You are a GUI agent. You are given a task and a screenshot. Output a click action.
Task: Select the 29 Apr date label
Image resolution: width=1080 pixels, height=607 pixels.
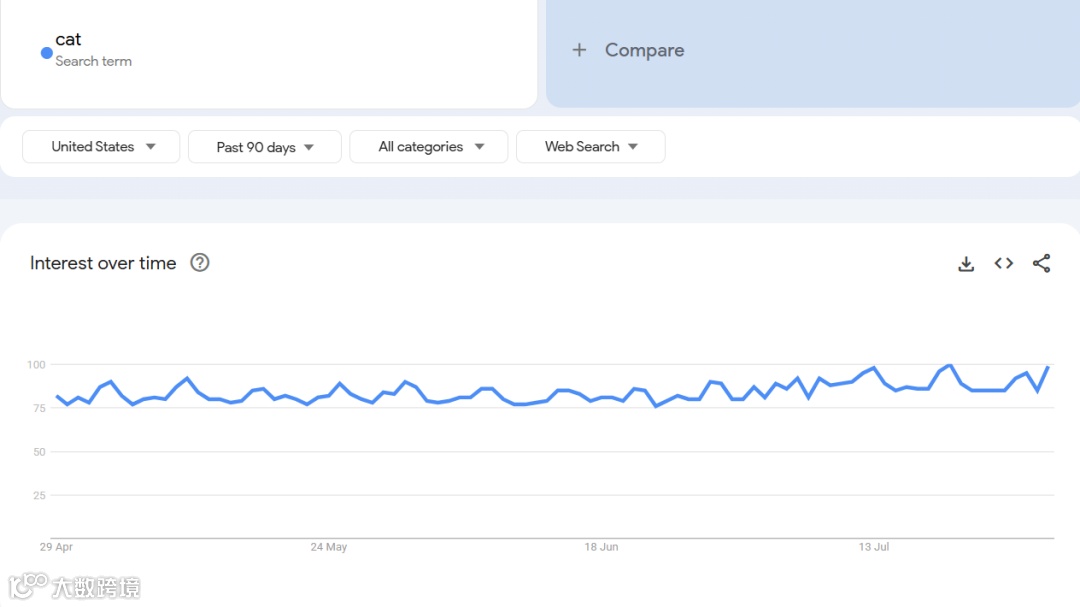pyautogui.click(x=56, y=547)
